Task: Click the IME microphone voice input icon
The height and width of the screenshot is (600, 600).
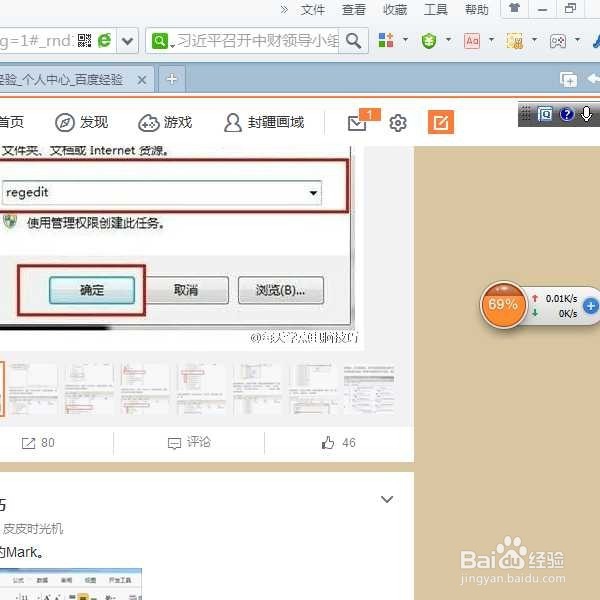Action: pyautogui.click(x=586, y=114)
